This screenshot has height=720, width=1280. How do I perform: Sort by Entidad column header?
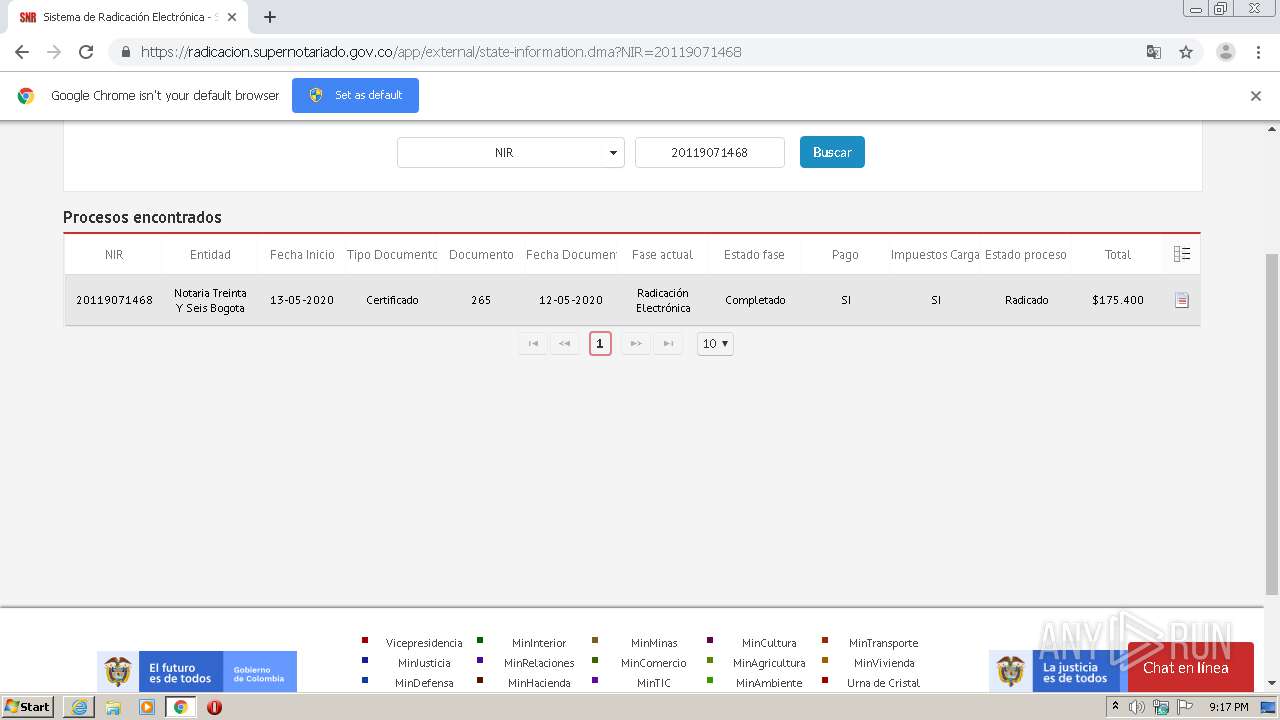[x=210, y=254]
